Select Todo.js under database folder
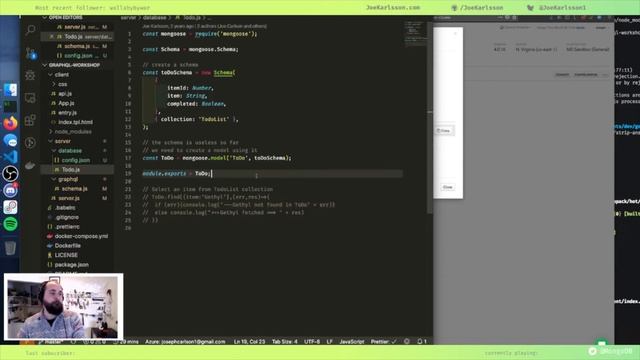 (x=70, y=169)
